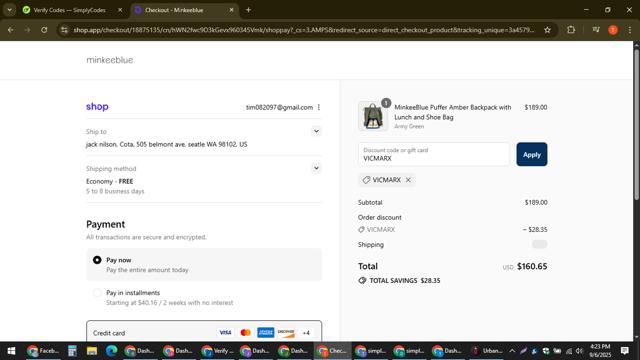Go back to previous page
The image size is (640, 360).
click(x=11, y=30)
